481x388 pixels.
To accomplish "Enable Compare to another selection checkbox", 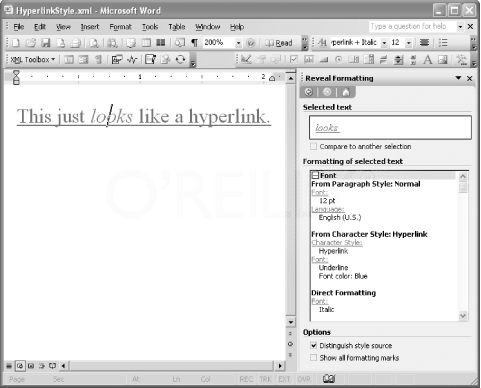I will 313,146.
